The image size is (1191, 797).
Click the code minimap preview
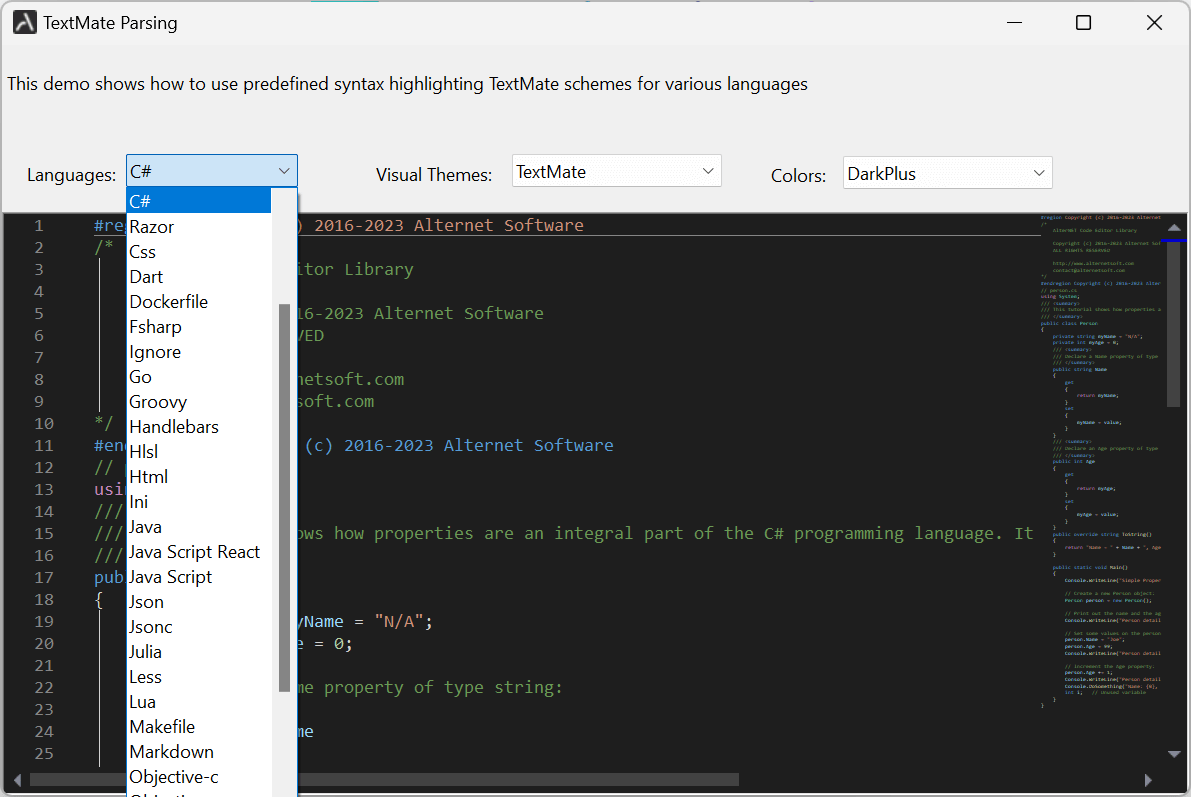[1101, 462]
